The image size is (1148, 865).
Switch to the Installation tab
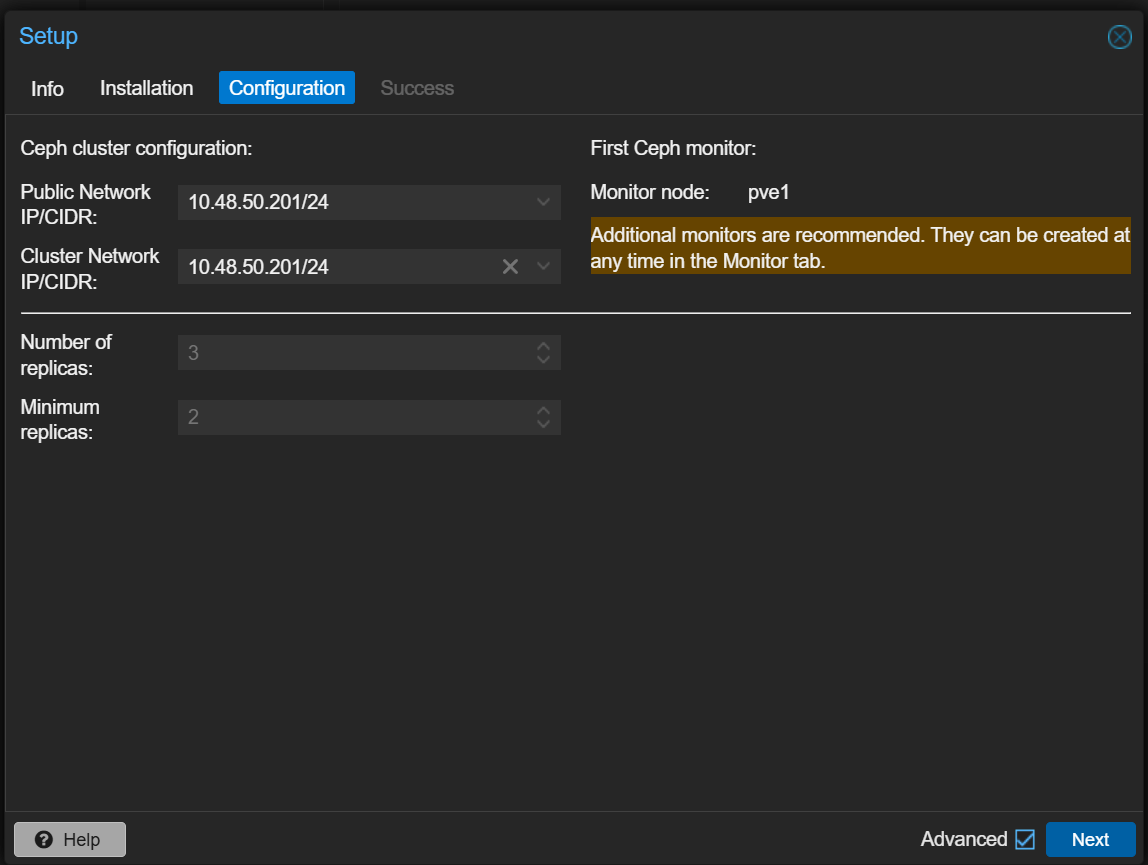point(146,88)
